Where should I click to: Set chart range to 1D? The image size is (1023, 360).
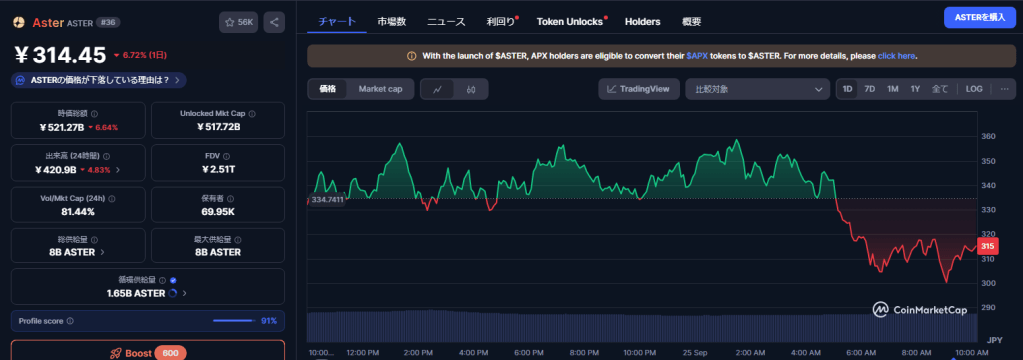coord(847,89)
